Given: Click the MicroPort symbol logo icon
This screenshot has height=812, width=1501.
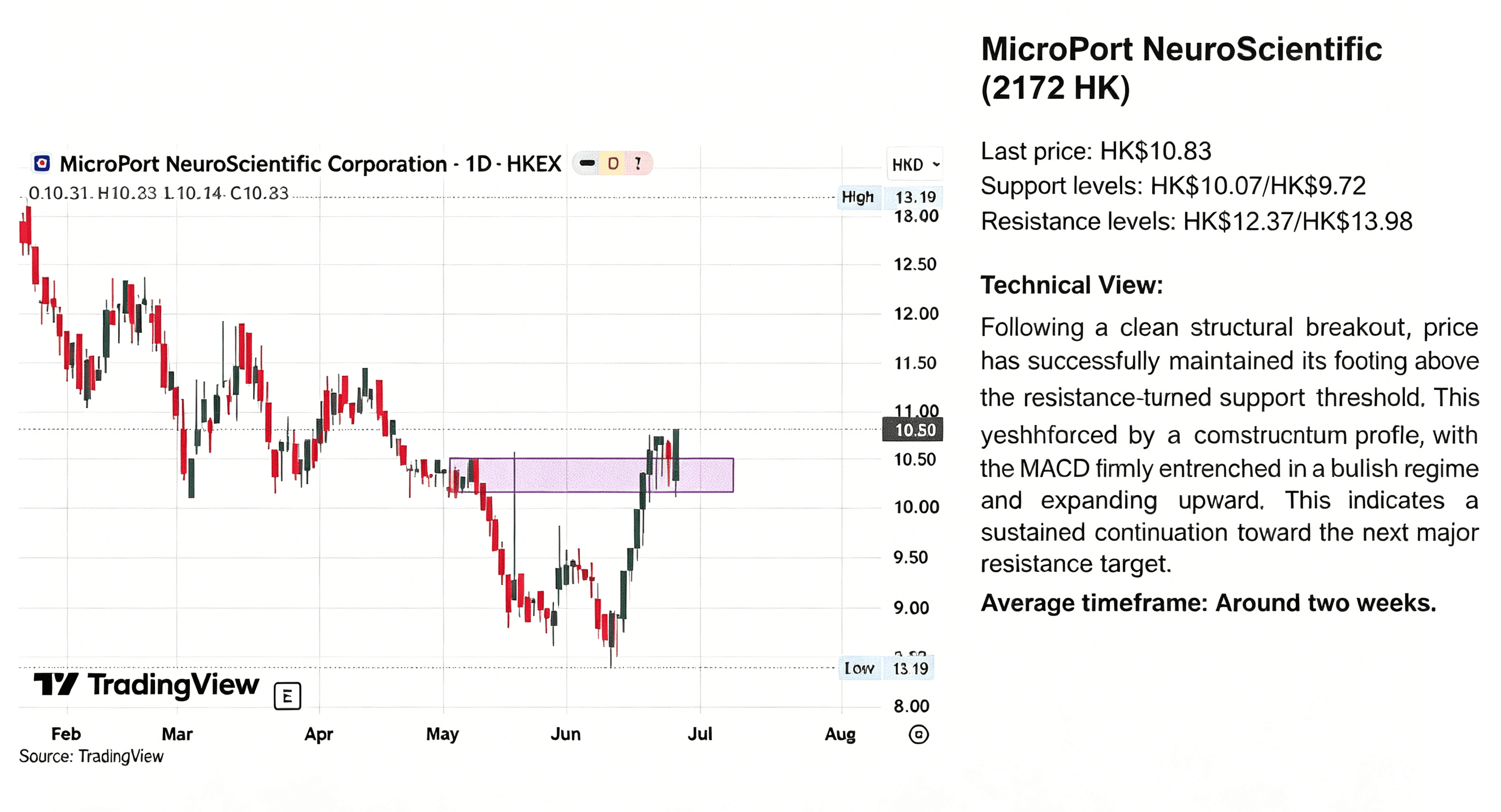Looking at the screenshot, I should [42, 164].
